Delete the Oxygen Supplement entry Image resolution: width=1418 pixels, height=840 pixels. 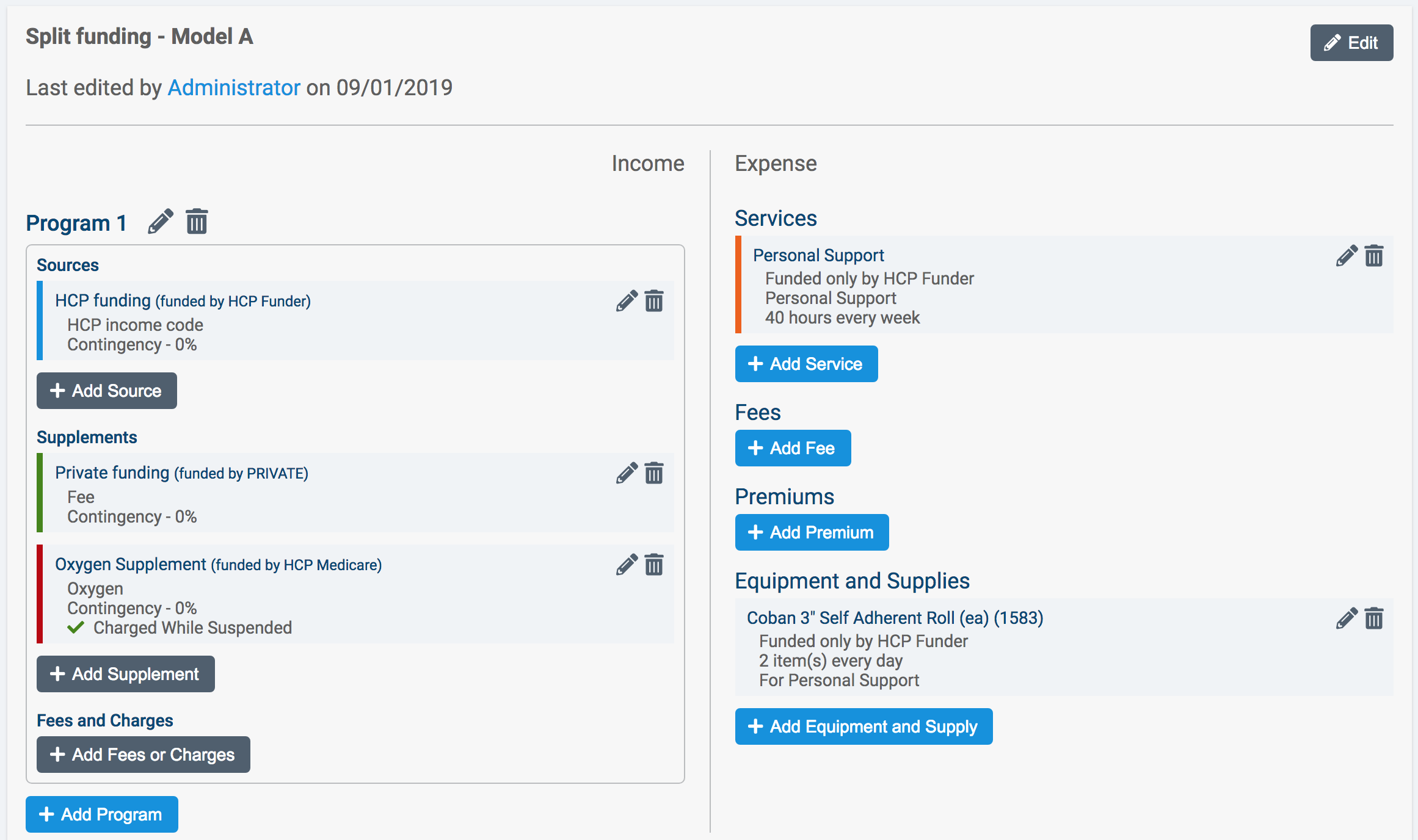(654, 565)
